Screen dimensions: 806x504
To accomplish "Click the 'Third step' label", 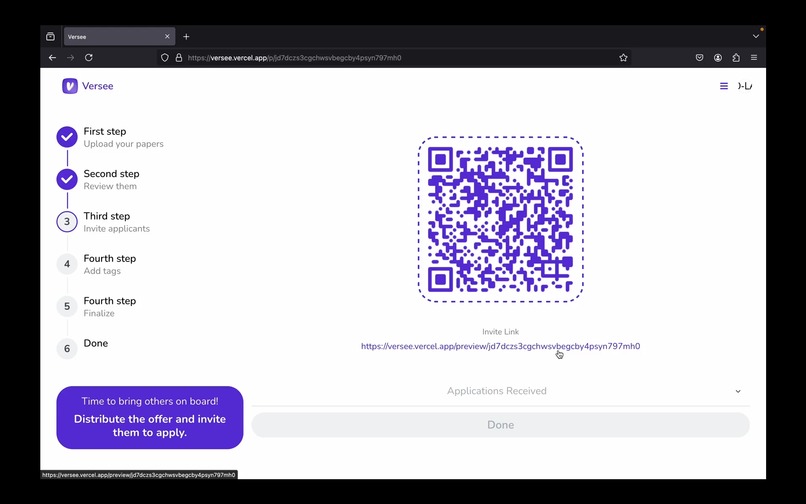I will coord(107,216).
